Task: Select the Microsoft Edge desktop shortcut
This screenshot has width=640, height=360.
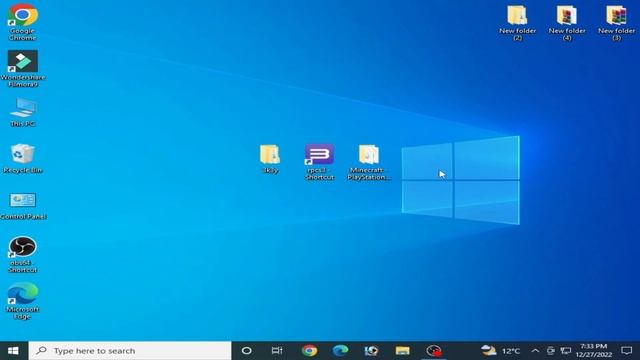Action: (x=23, y=301)
